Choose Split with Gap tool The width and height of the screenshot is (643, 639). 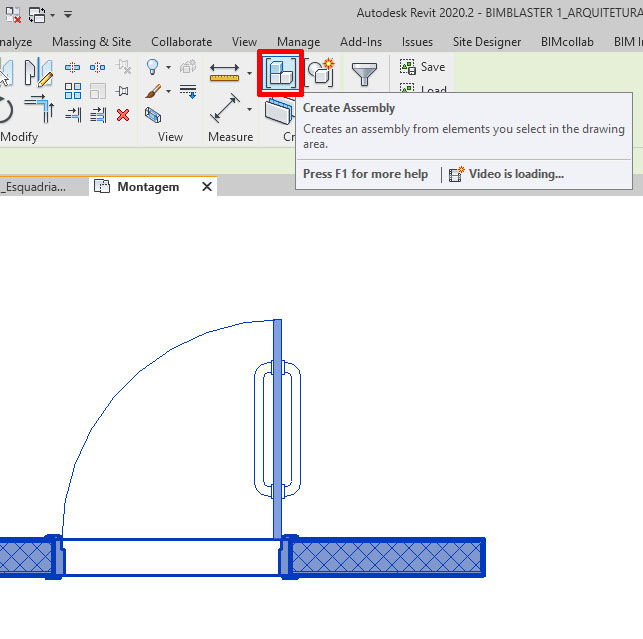98,67
